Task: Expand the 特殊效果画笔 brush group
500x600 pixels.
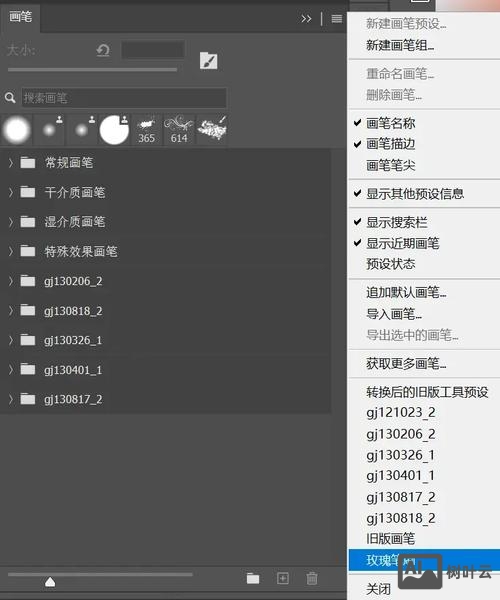Action: [11, 251]
